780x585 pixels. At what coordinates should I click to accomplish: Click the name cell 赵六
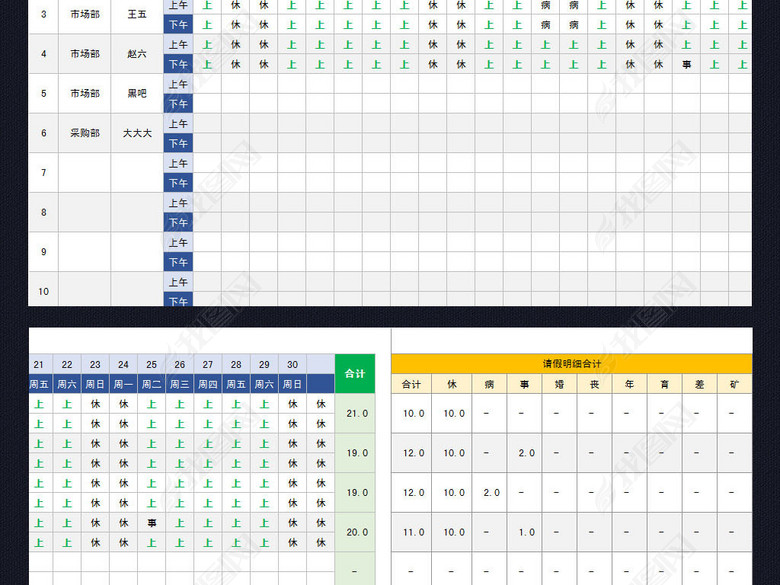tap(136, 54)
